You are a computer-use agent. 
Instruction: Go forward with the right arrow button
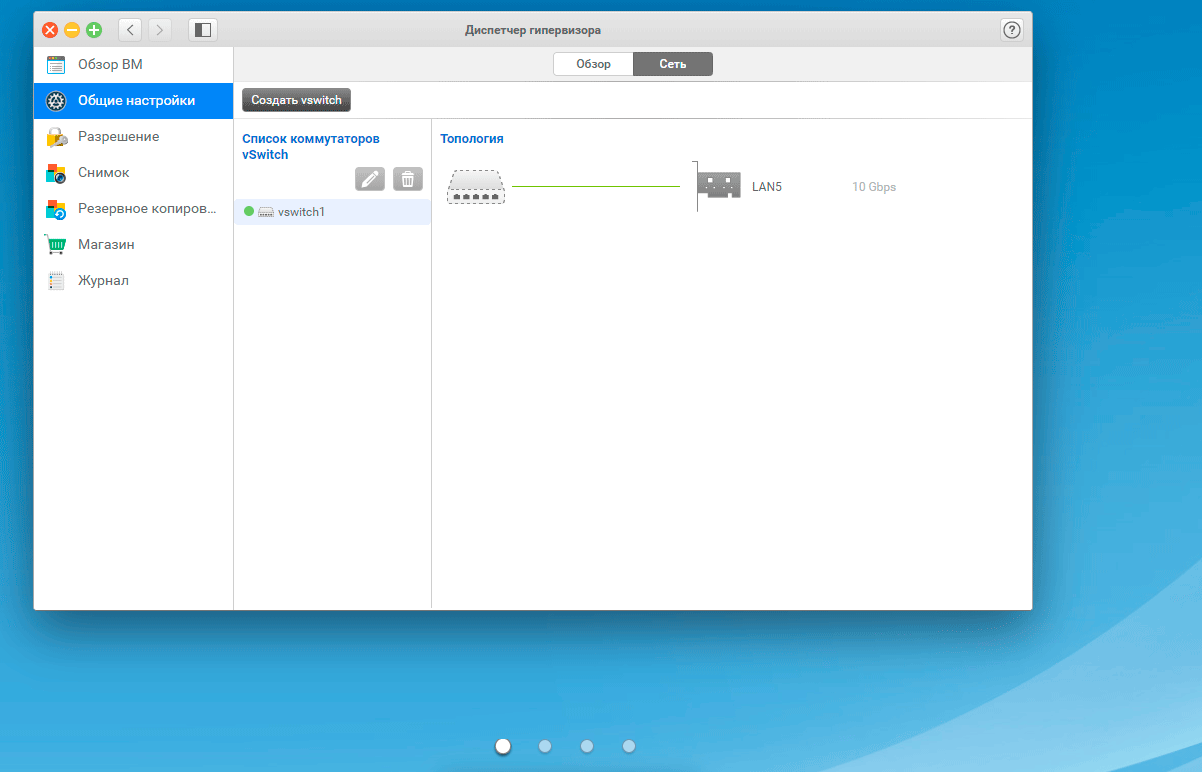[160, 30]
